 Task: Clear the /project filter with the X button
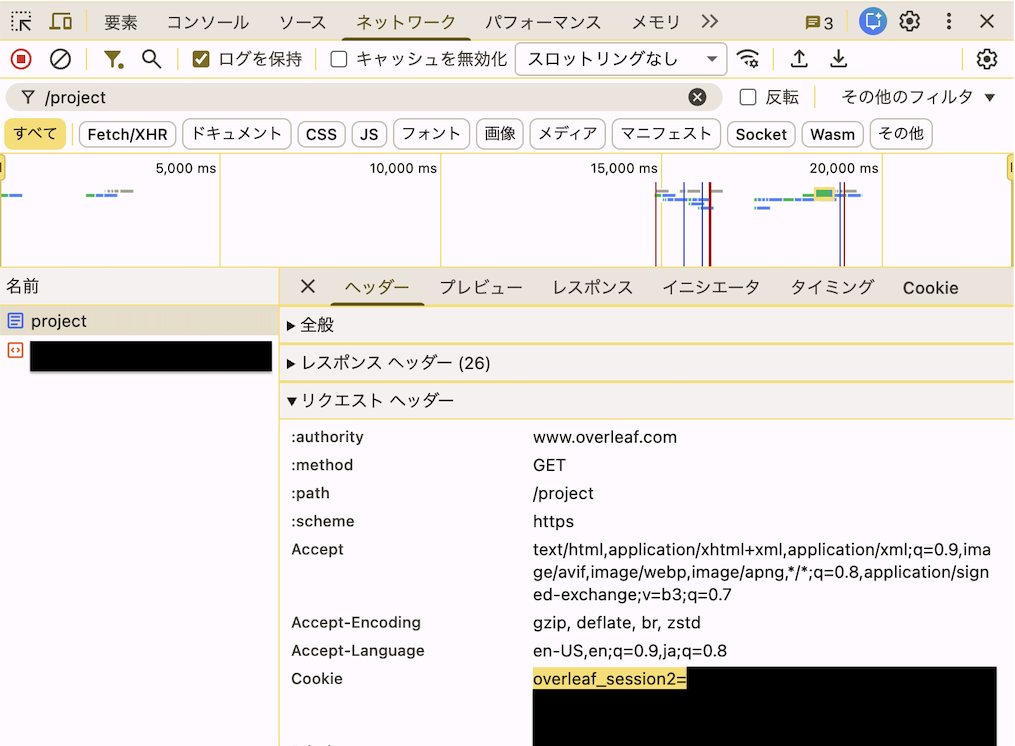pyautogui.click(x=697, y=97)
